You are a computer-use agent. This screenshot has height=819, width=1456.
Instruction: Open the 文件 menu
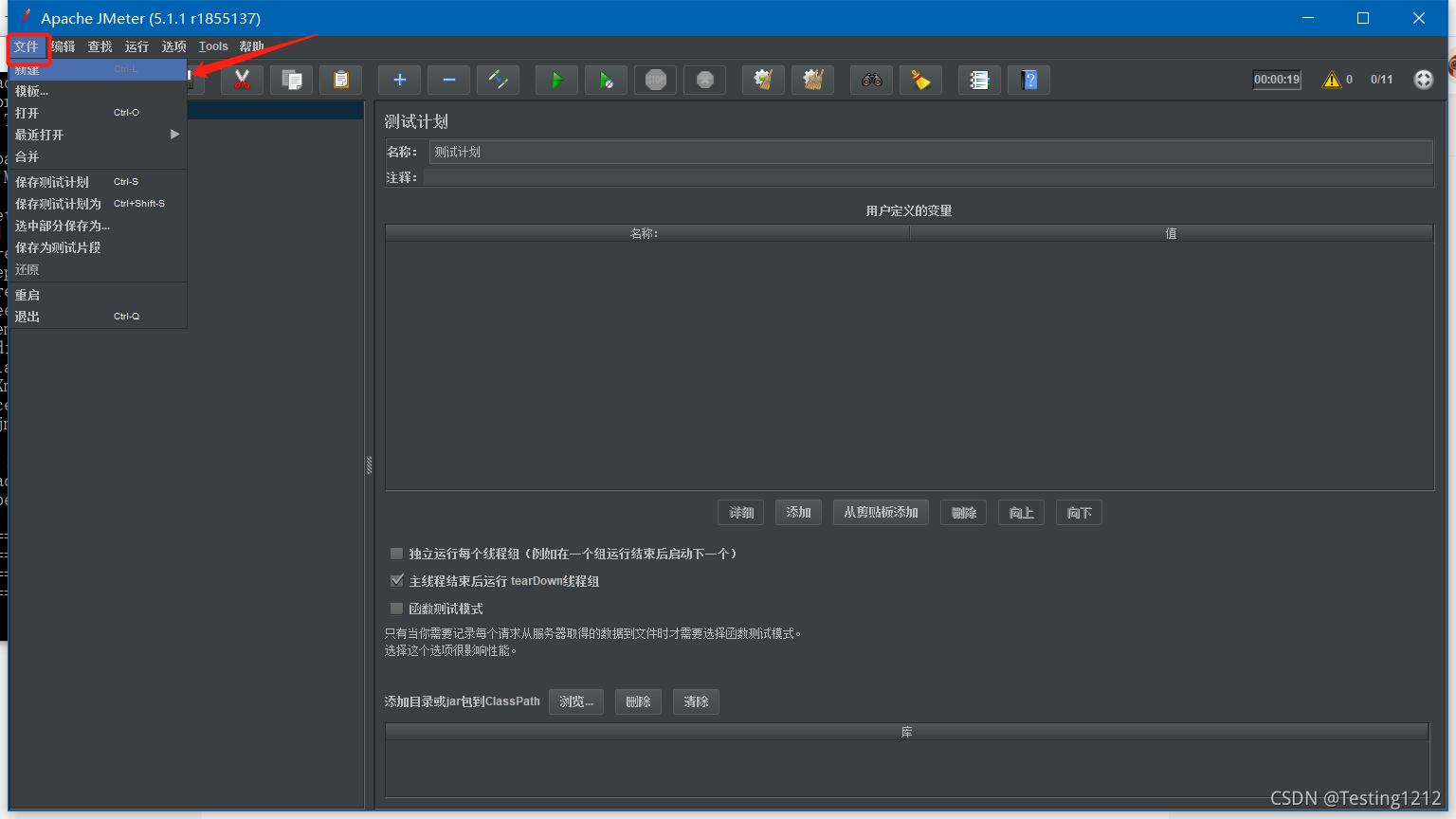tap(27, 46)
